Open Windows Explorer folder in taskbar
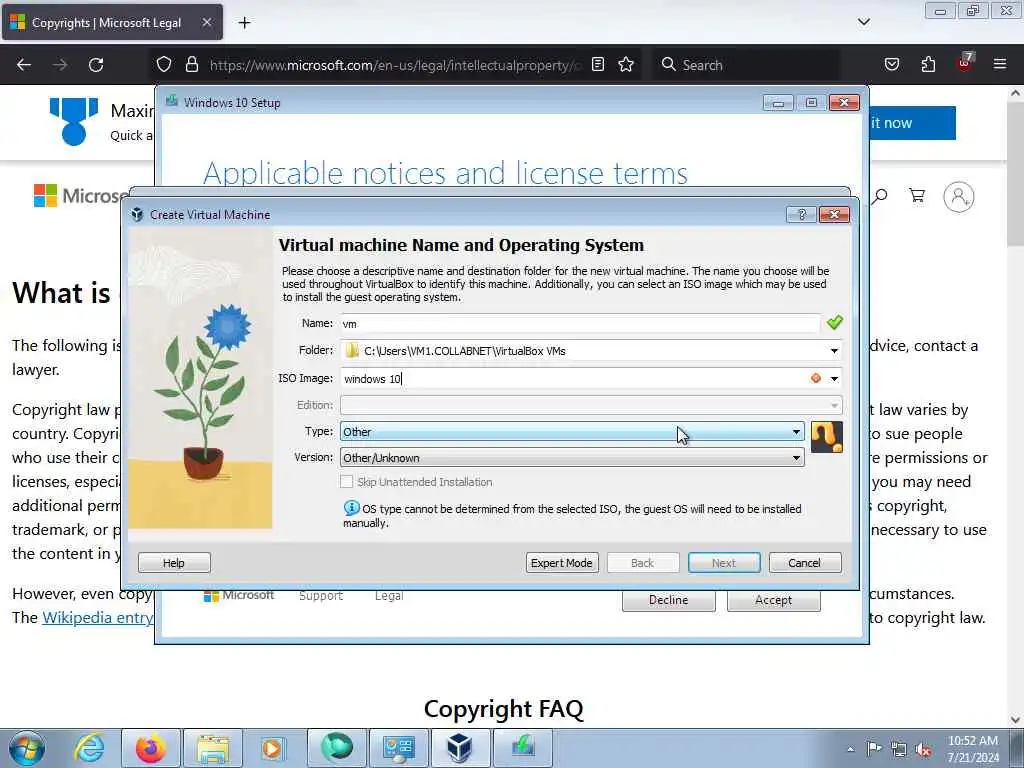The width and height of the screenshot is (1024, 768). point(213,748)
